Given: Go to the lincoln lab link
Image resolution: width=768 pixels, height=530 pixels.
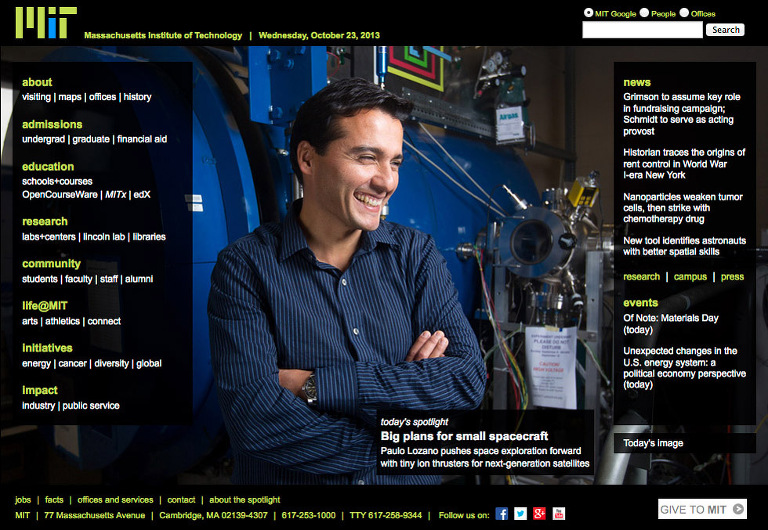Looking at the screenshot, I should pos(104,237).
